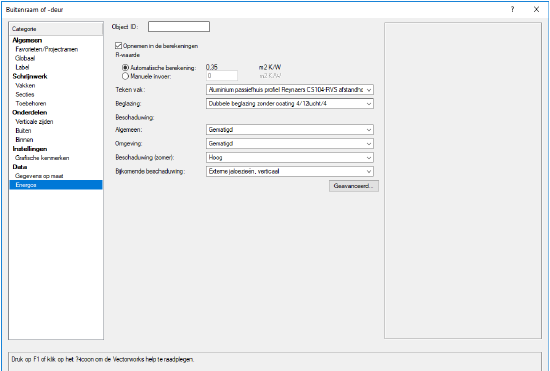The height and width of the screenshot is (371, 550).
Task: Select Favorieten/Projectramen category
Action: 47,49
